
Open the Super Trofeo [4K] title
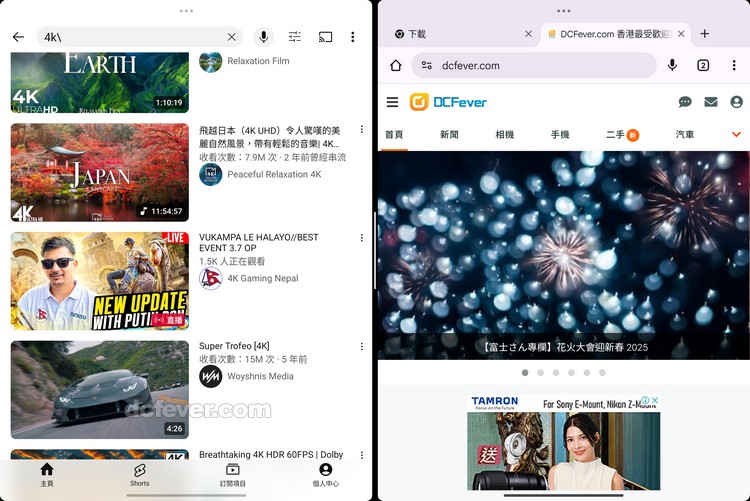tap(234, 346)
